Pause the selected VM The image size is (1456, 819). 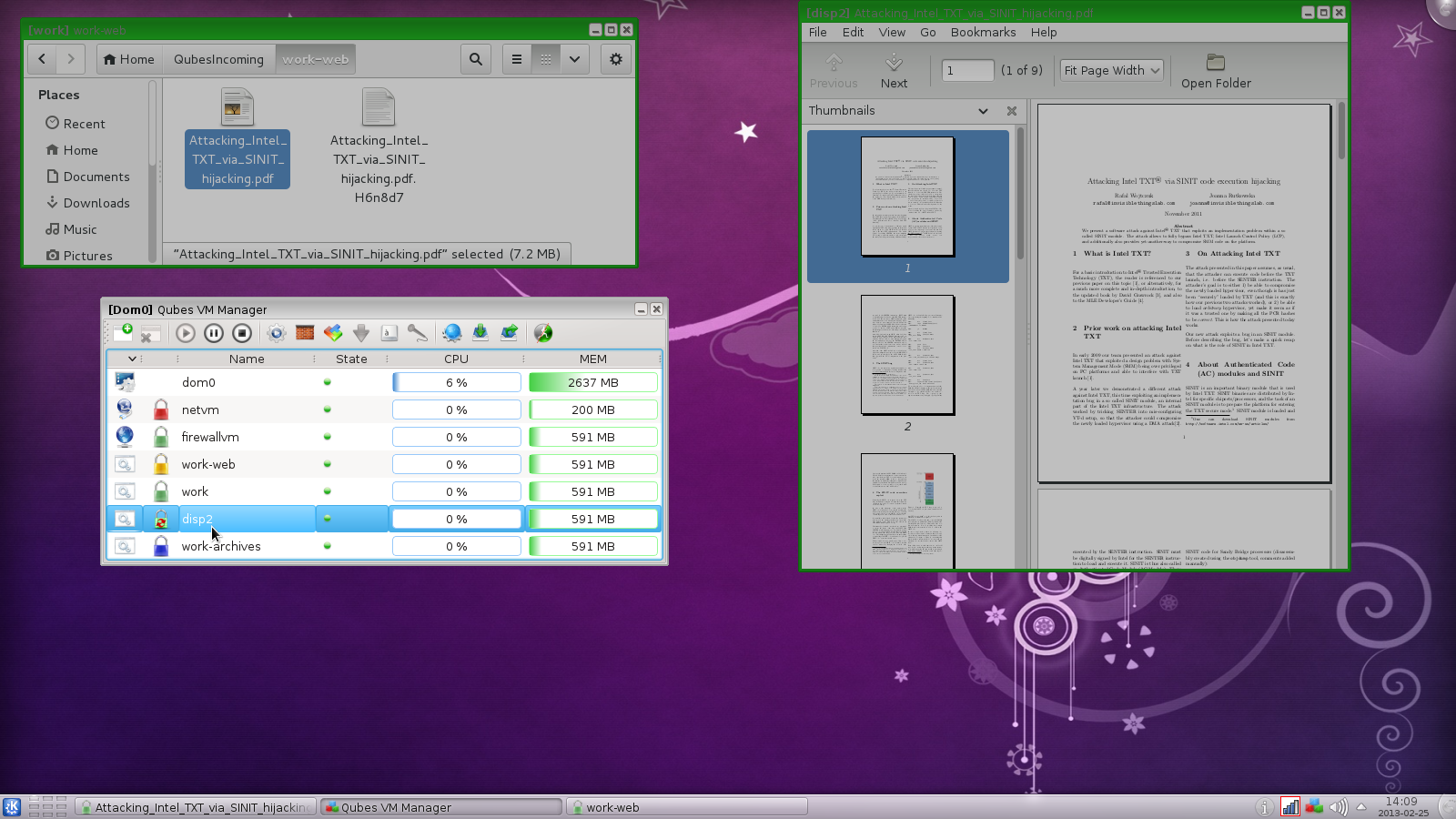pyautogui.click(x=214, y=333)
